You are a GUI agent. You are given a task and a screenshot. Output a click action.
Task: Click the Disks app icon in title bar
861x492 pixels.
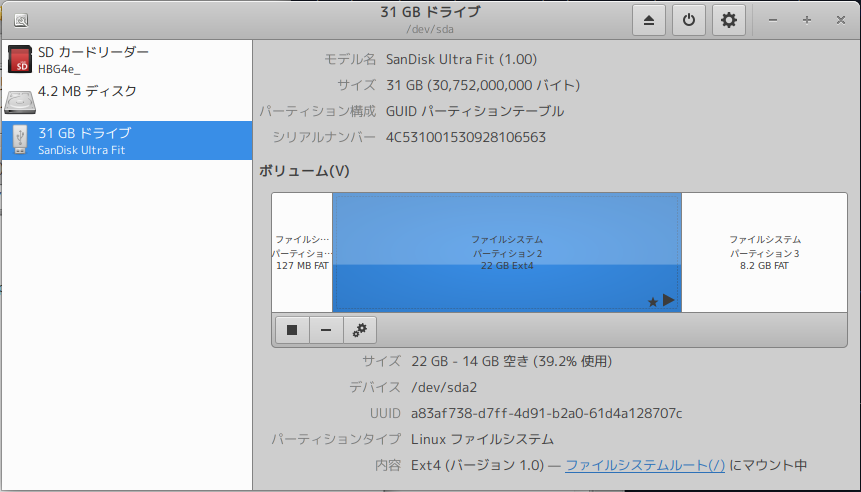click(21, 20)
